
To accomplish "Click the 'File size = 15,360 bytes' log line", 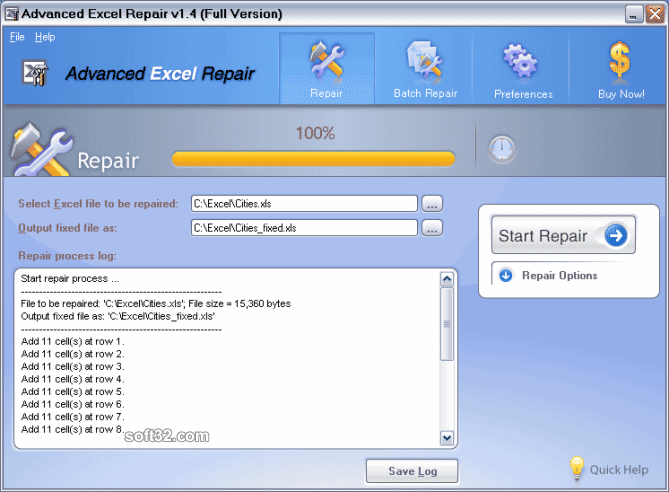I will (x=156, y=304).
